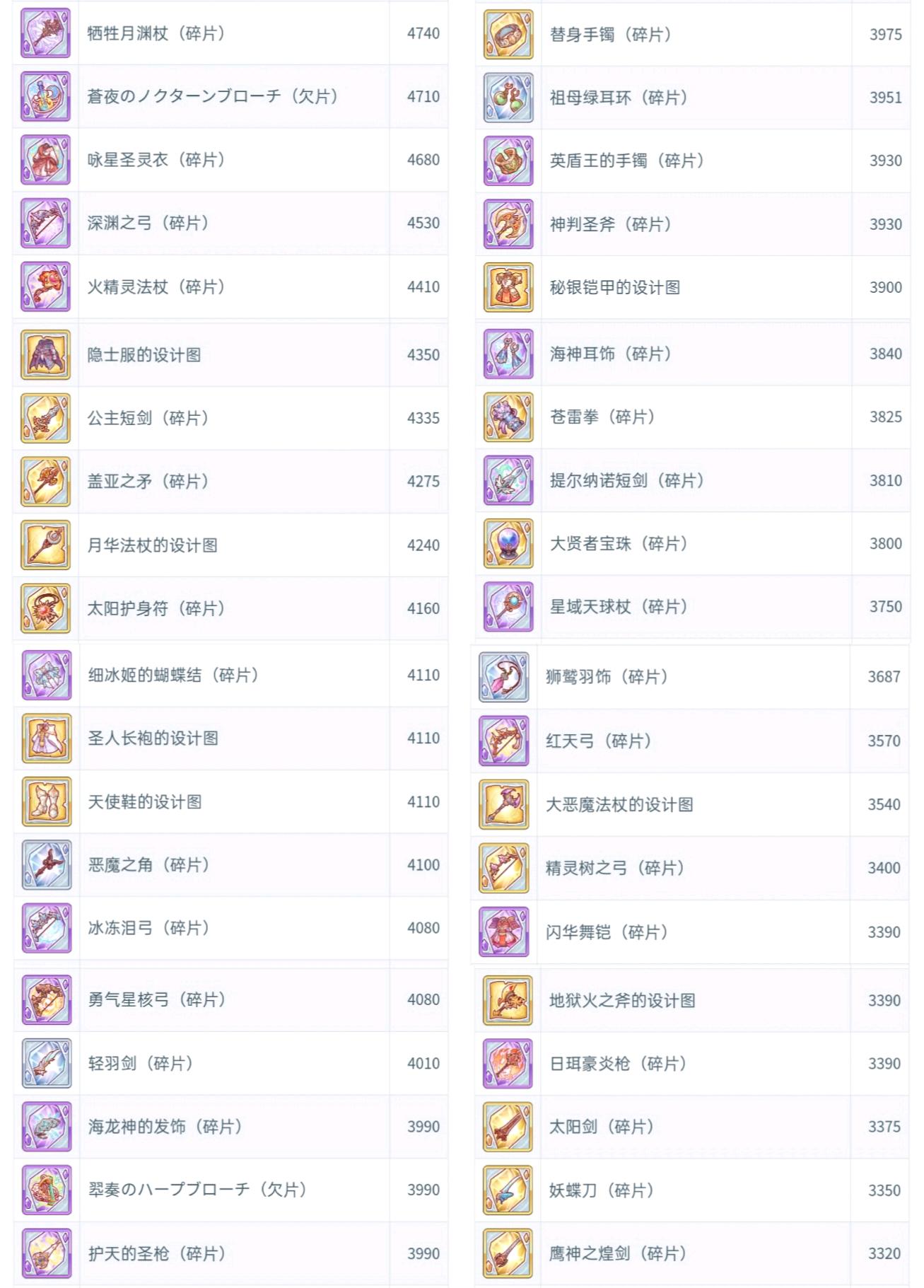
Task: Open the 替身手镯 bracelet icon
Action: [x=508, y=35]
